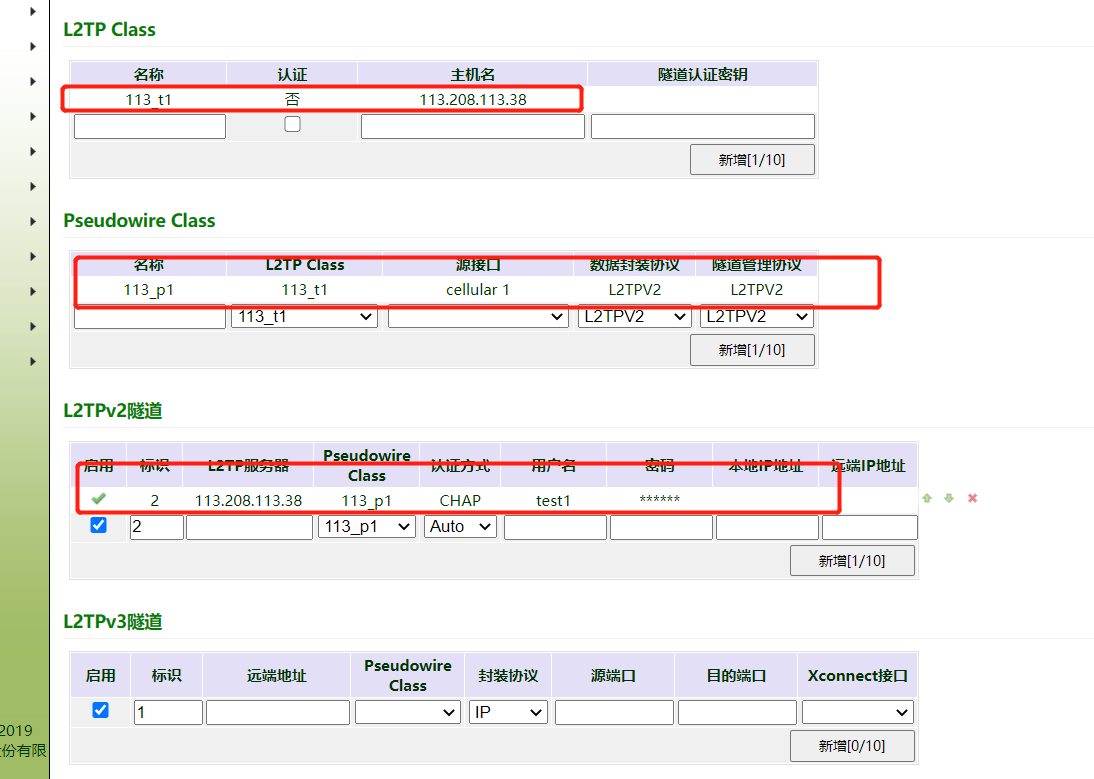Open L2TPv3 封装协议 IP dropdown

tap(508, 712)
